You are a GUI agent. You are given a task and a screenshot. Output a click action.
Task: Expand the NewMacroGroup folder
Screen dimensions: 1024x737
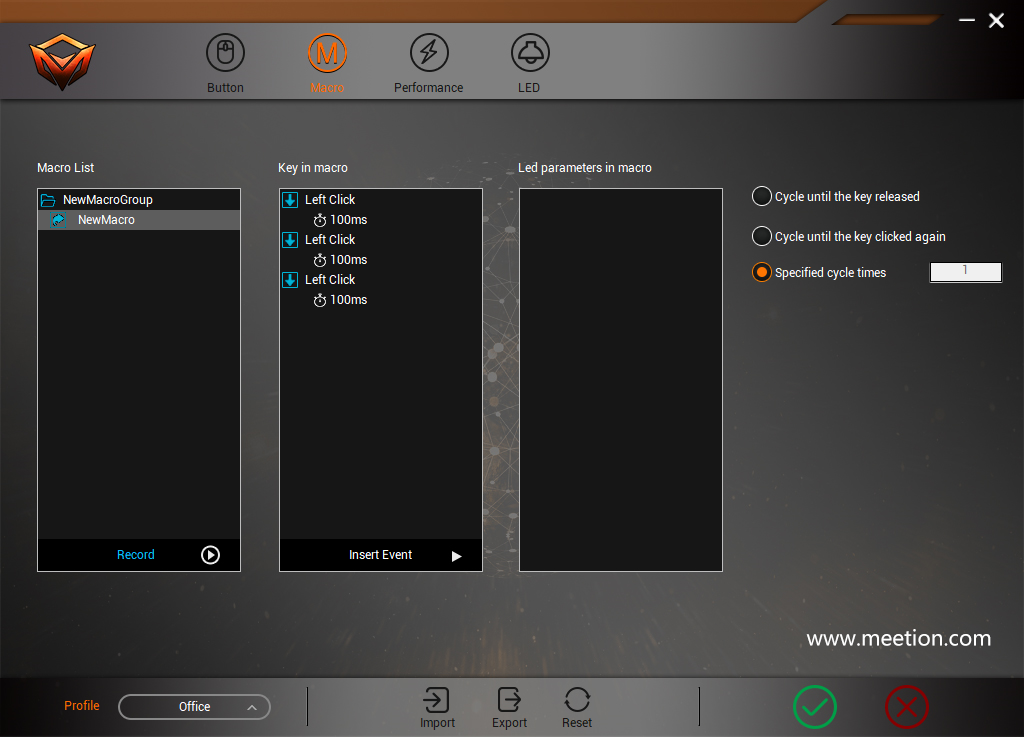pyautogui.click(x=47, y=199)
